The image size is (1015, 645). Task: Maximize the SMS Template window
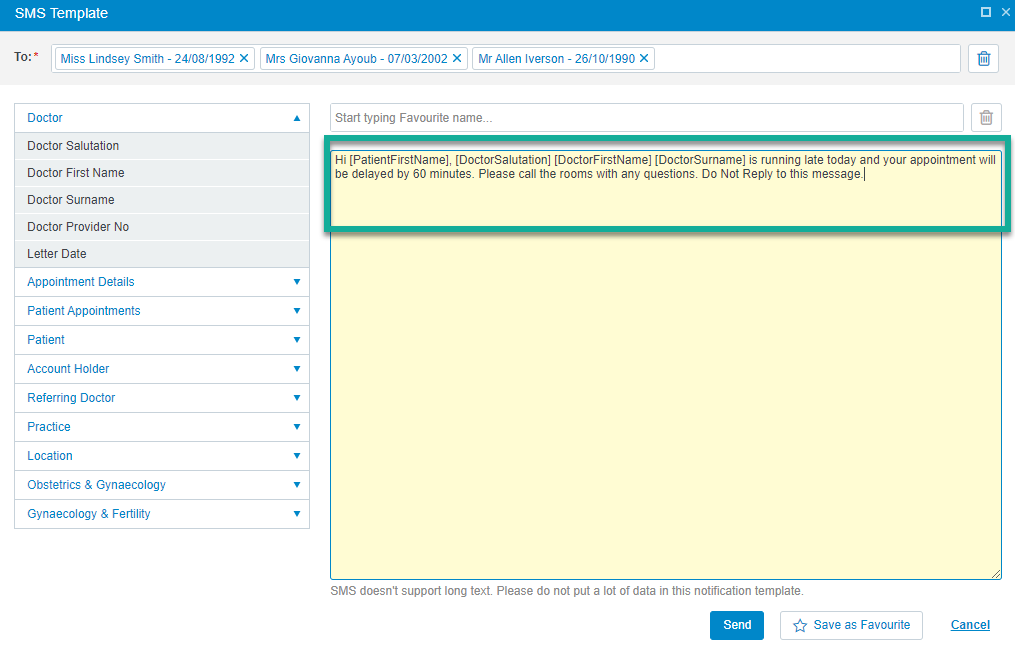(x=986, y=12)
